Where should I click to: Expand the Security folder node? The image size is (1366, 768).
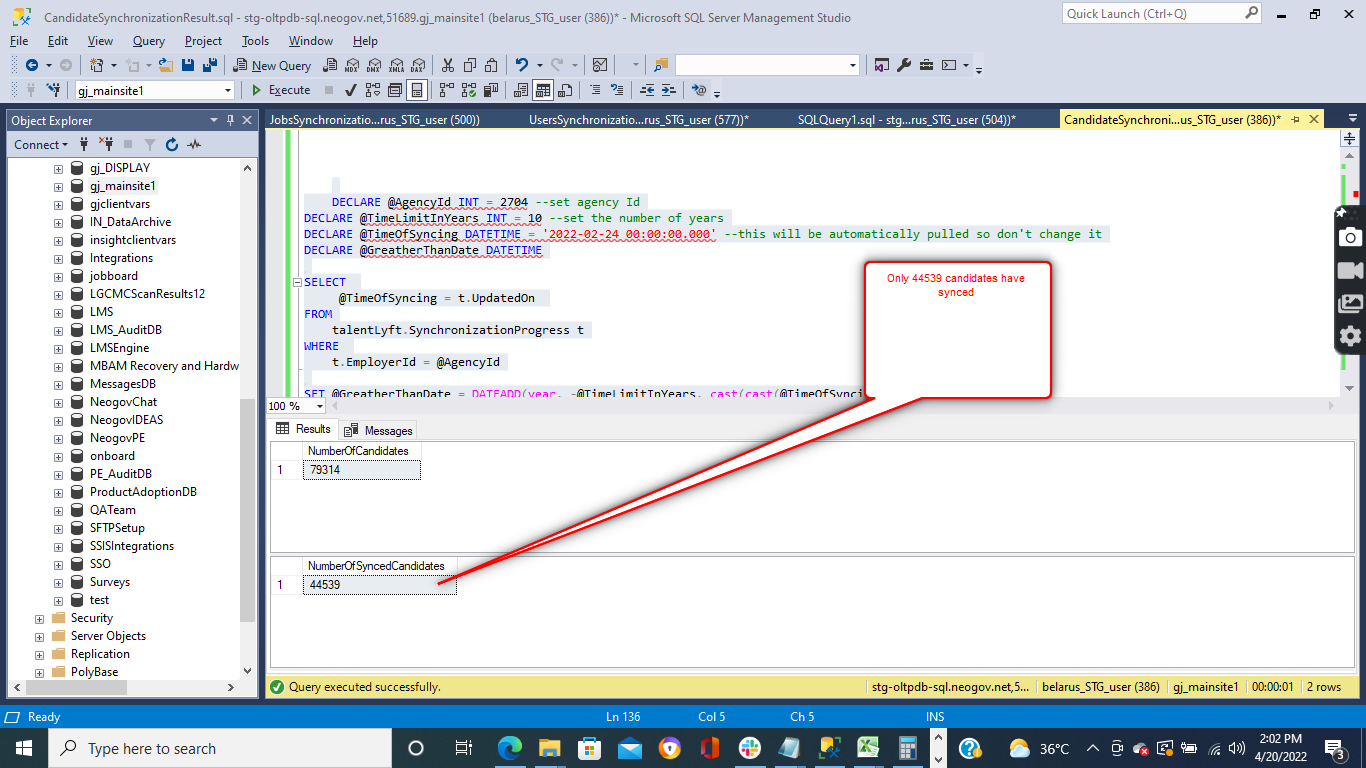click(40, 618)
